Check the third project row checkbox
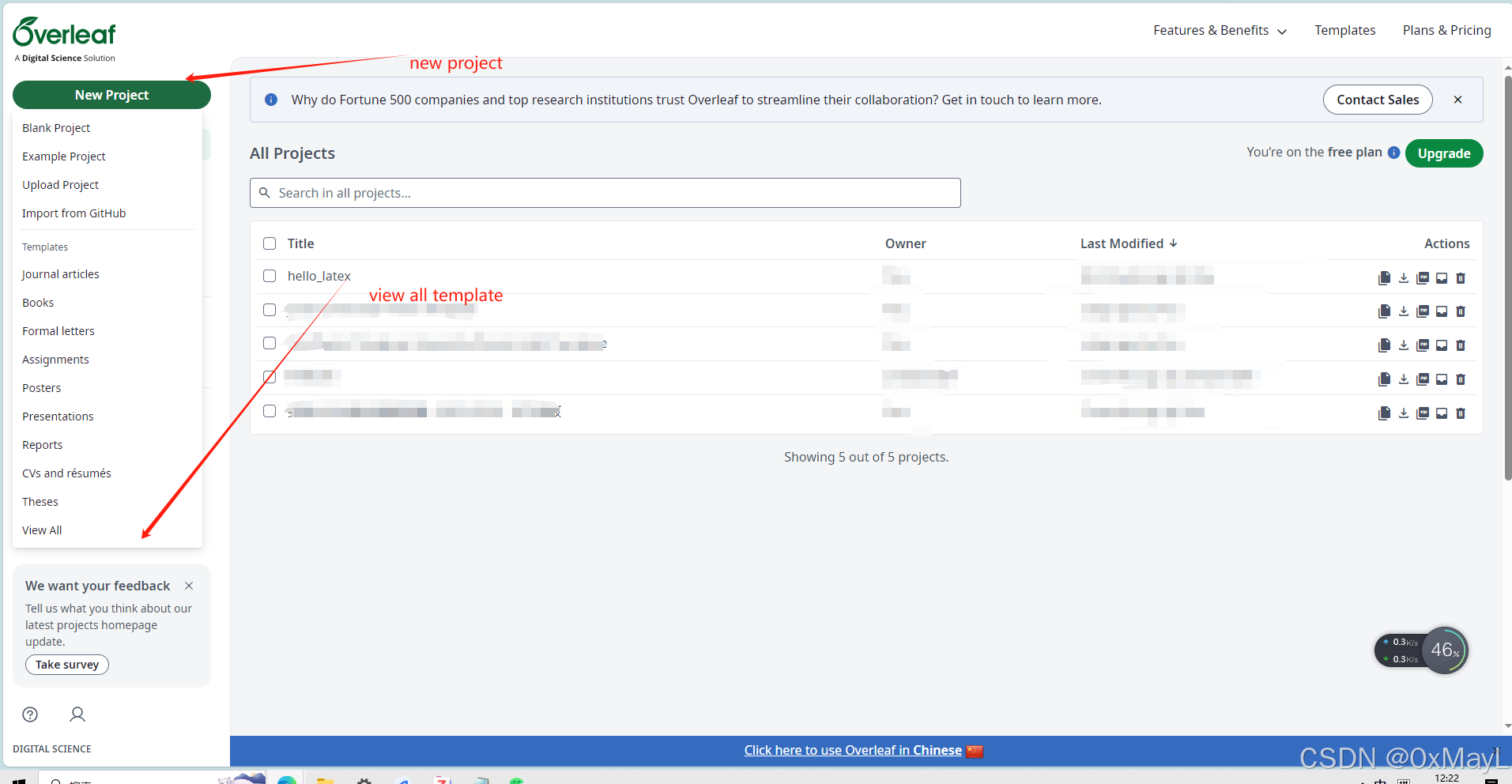 (x=270, y=343)
